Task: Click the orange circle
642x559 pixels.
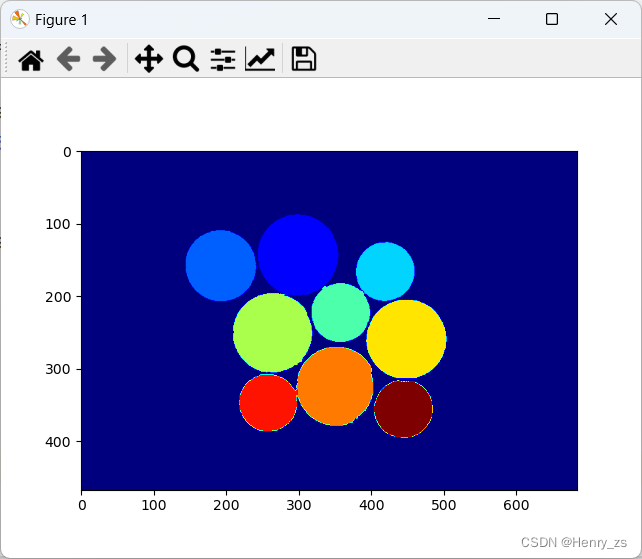Action: pyautogui.click(x=335, y=386)
